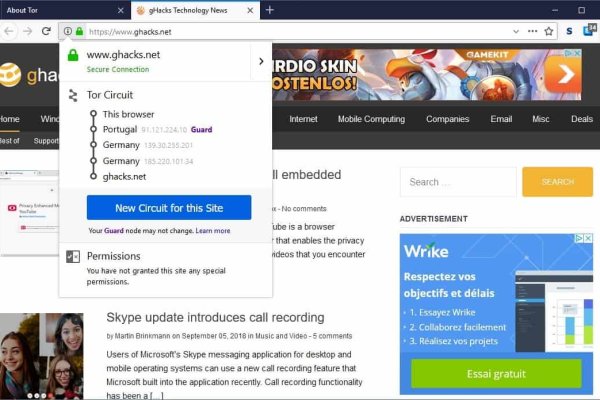Click the green padlock in address bar
This screenshot has width=600, height=400.
pyautogui.click(x=78, y=31)
